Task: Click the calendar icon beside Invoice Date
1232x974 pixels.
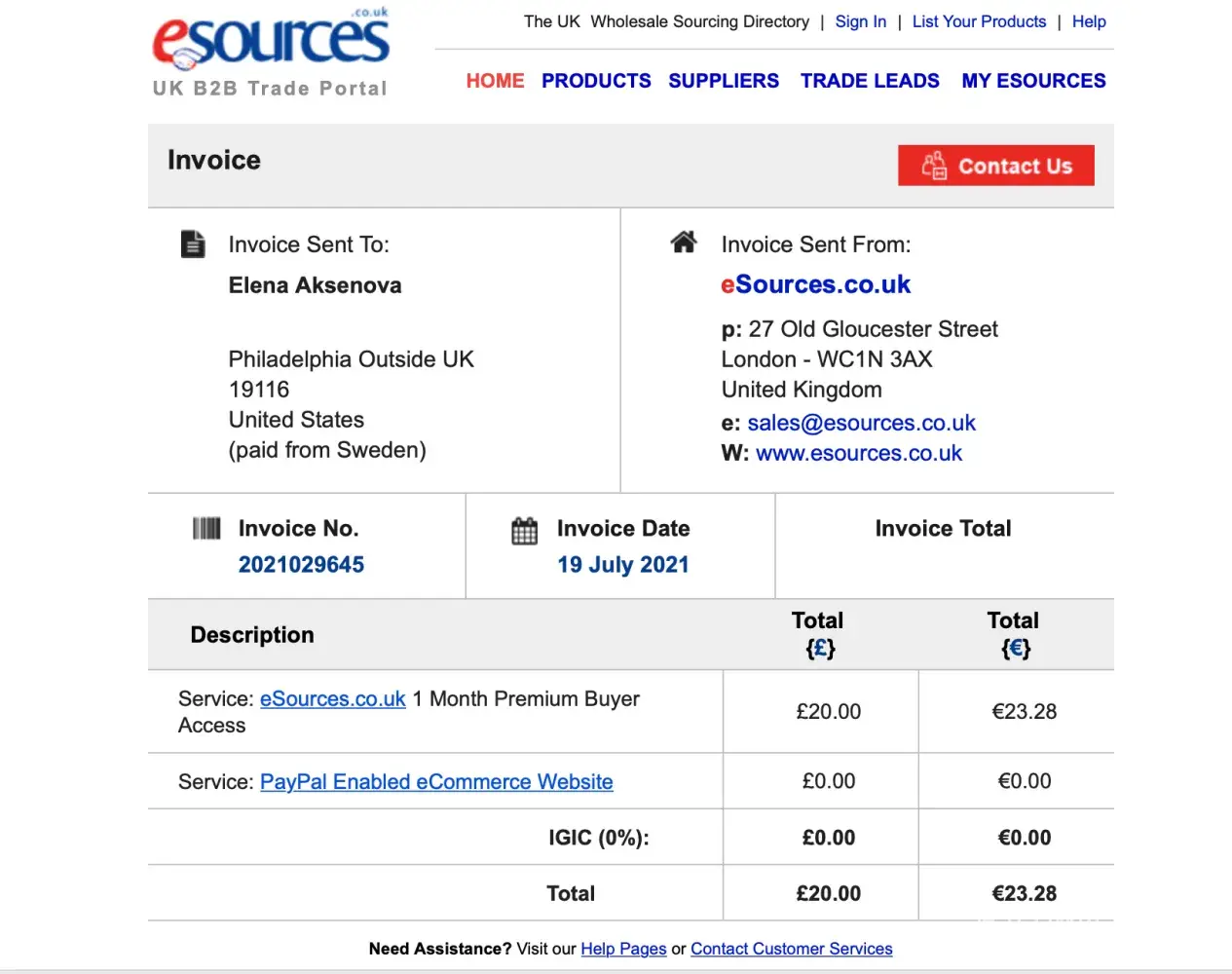Action: tap(524, 531)
